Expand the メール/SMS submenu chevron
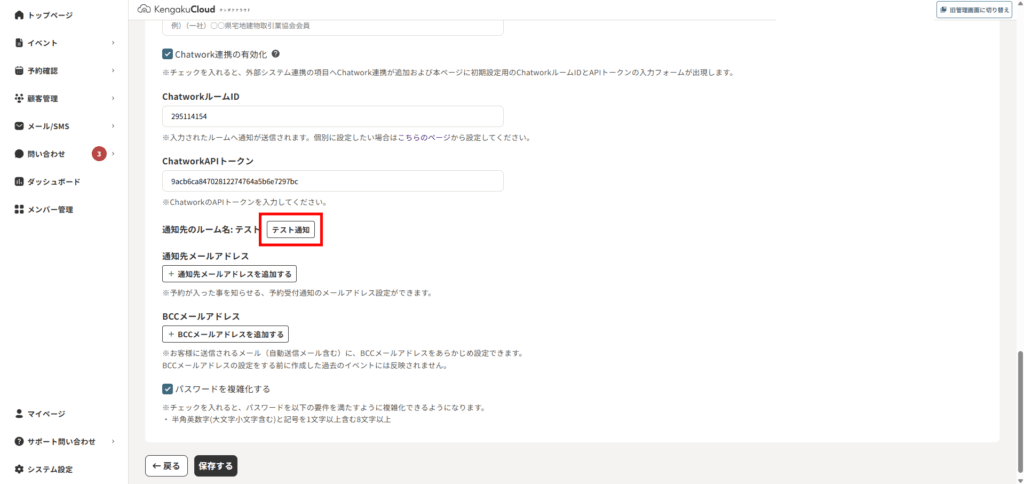This screenshot has width=1024, height=484. point(113,126)
